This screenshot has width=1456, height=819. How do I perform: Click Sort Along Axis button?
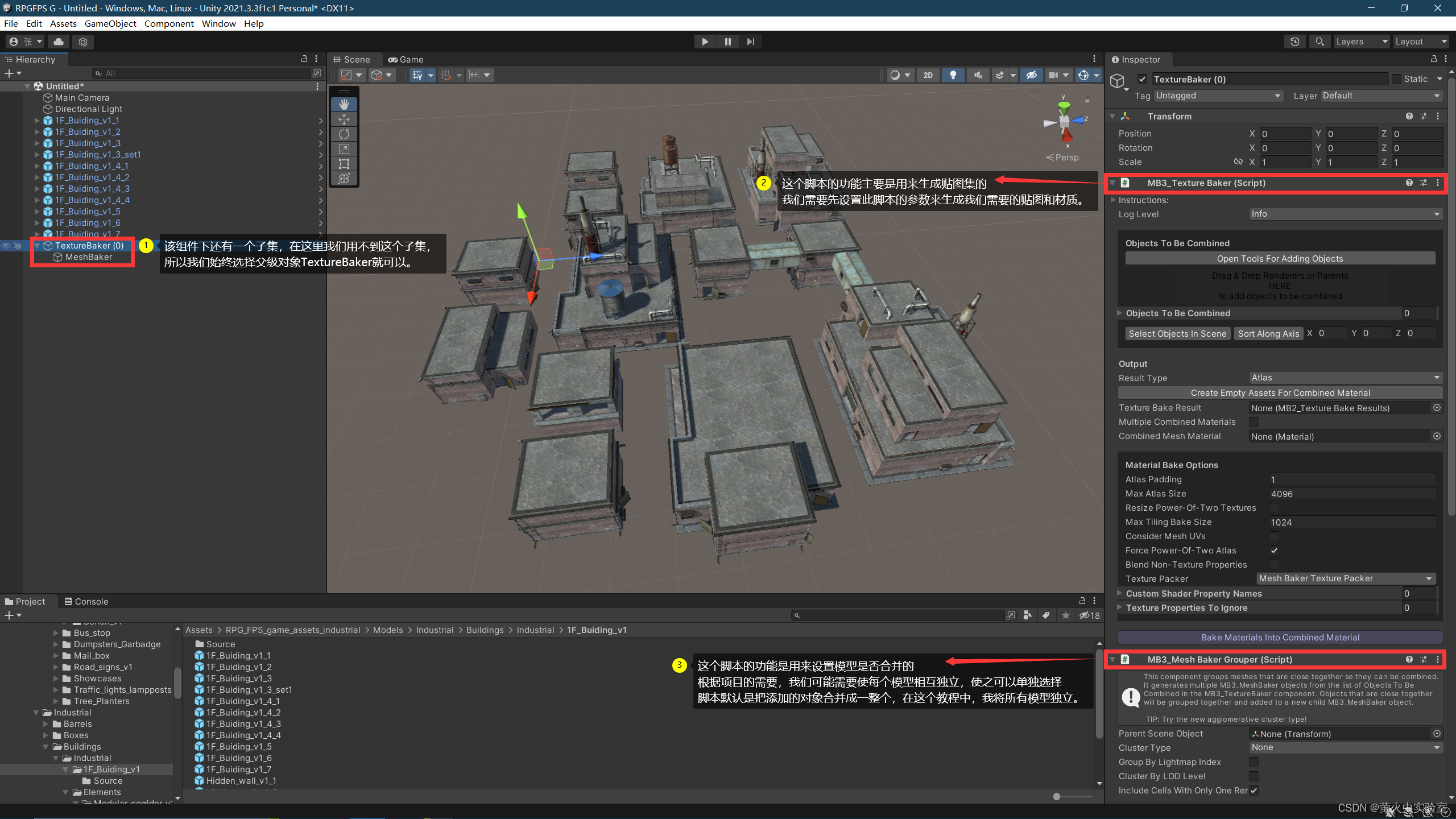(x=1268, y=334)
